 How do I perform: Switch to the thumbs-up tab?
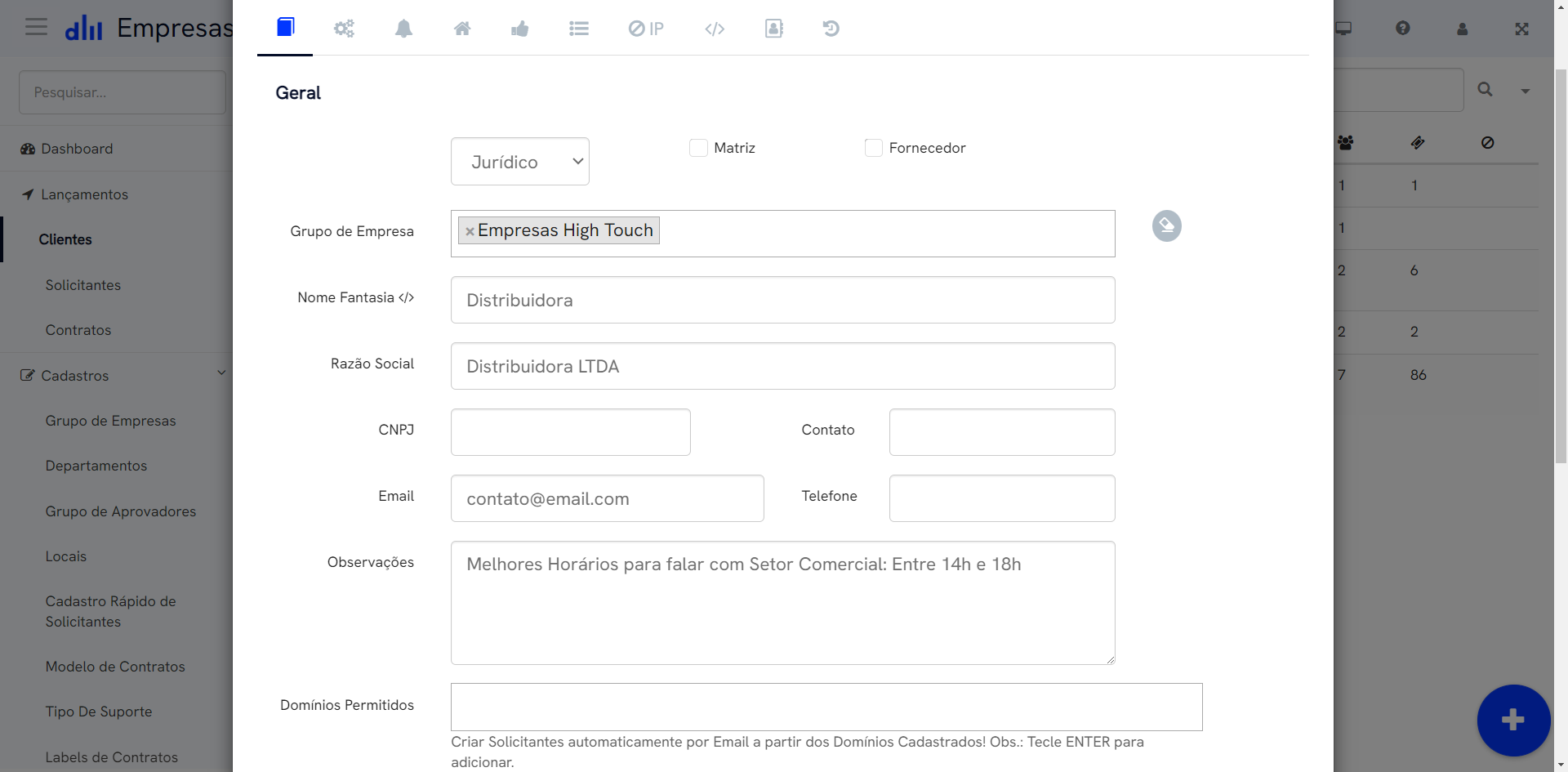click(x=520, y=29)
